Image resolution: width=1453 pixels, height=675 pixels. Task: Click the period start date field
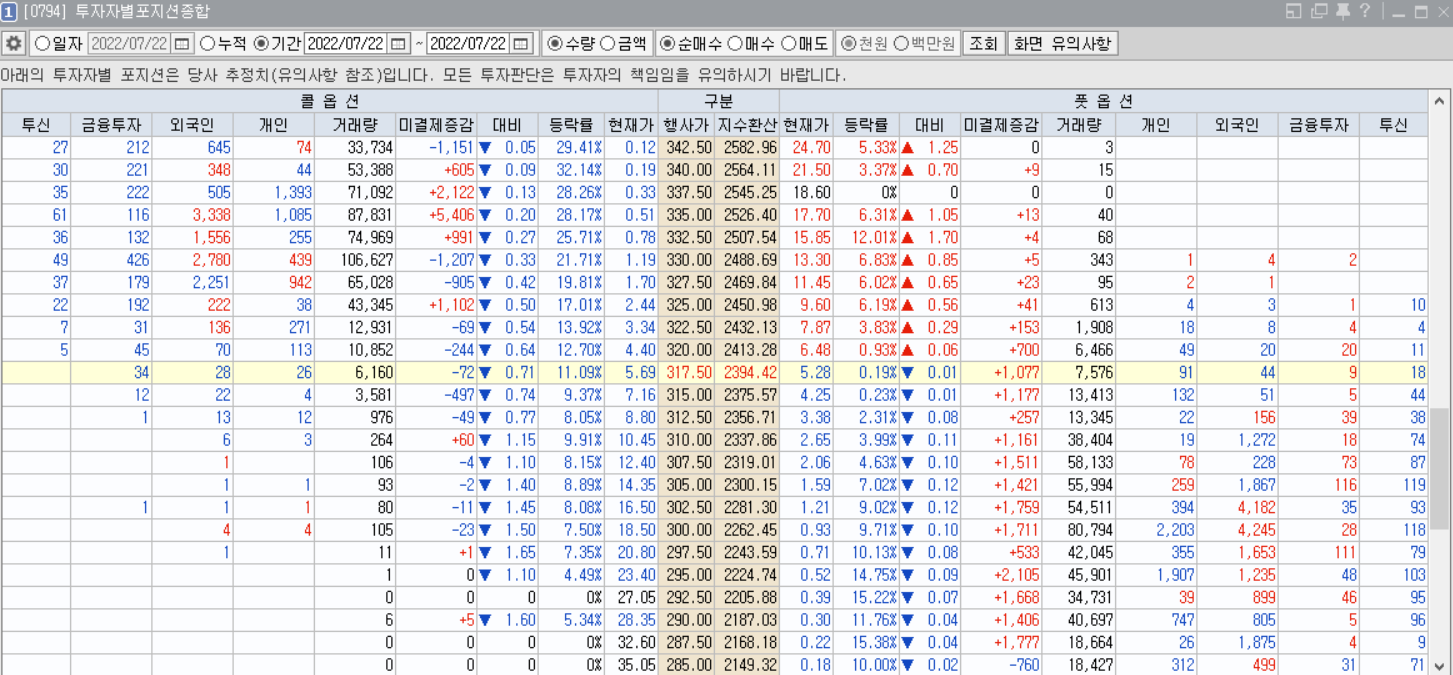click(x=346, y=44)
